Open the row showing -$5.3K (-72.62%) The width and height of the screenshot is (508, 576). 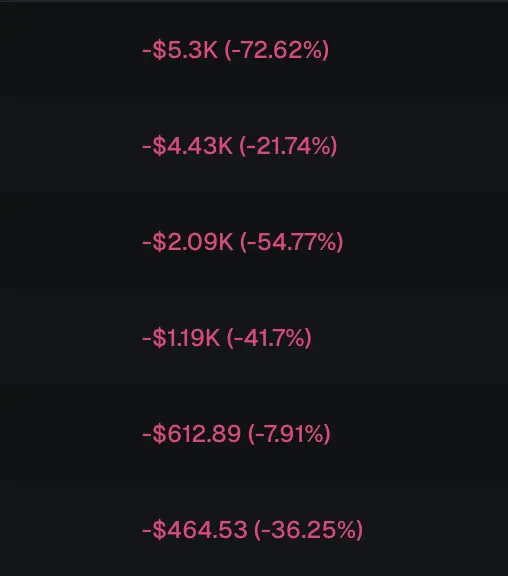point(254,50)
